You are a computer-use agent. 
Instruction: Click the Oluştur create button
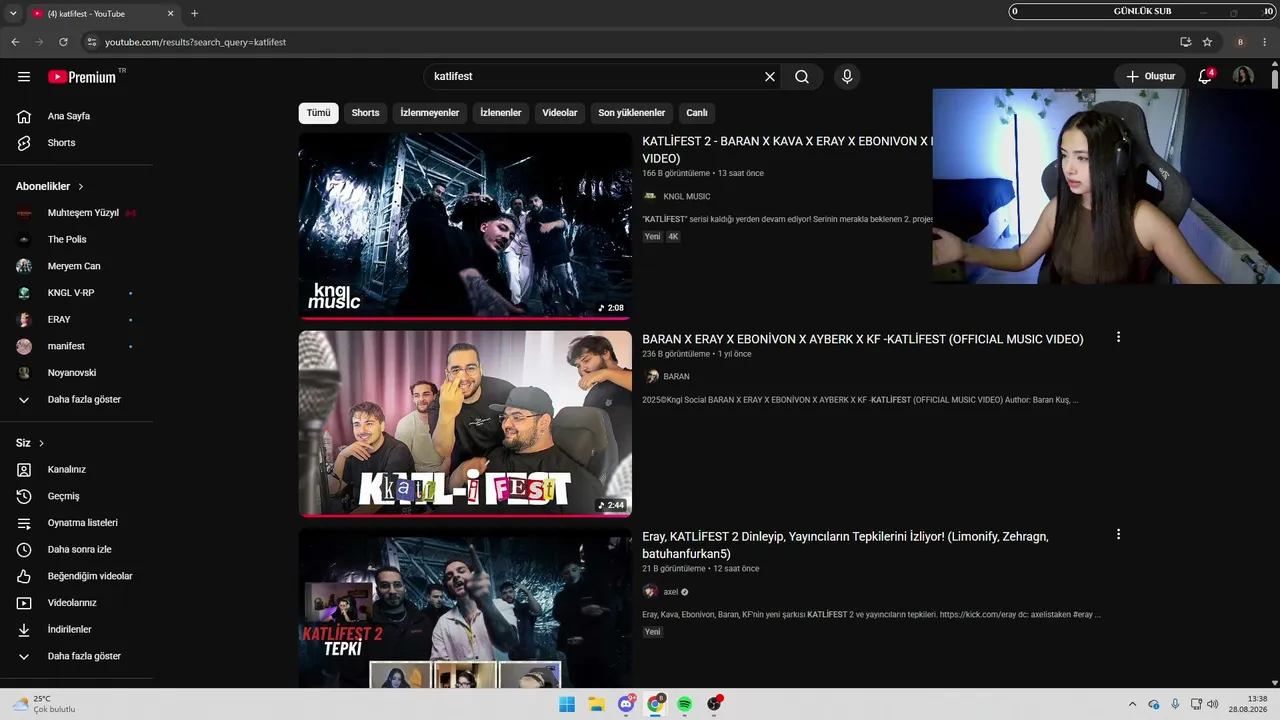pyautogui.click(x=1150, y=77)
